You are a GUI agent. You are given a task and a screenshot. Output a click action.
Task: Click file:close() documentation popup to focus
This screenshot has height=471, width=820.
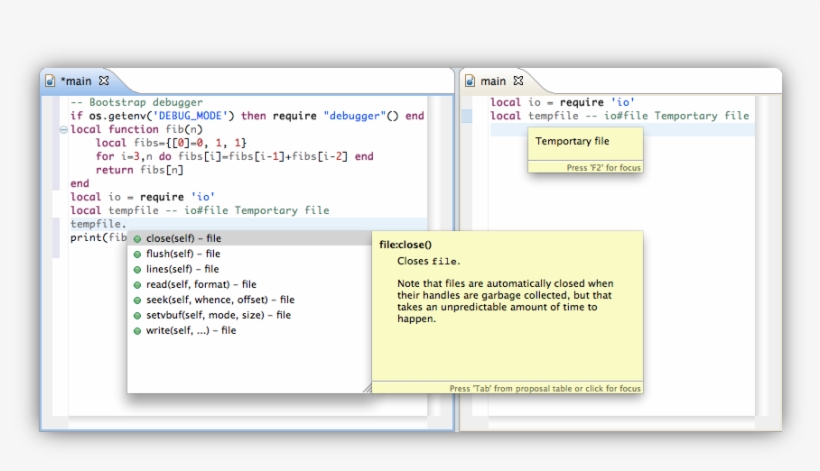click(x=507, y=300)
